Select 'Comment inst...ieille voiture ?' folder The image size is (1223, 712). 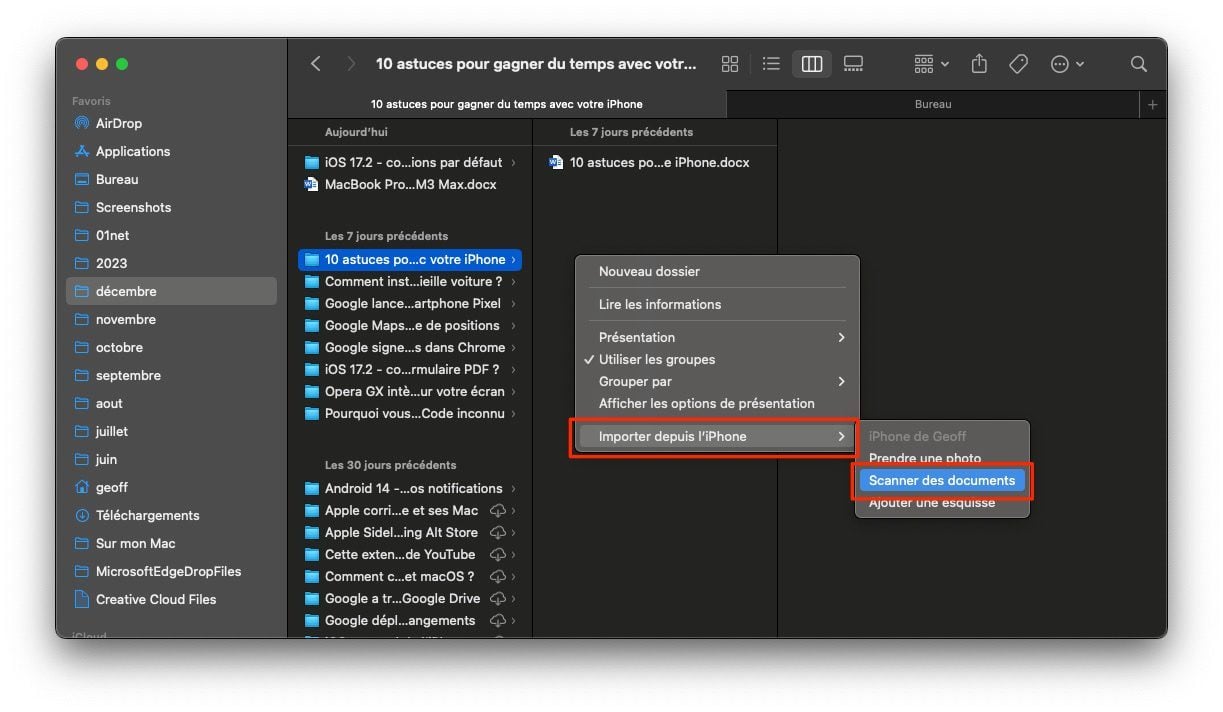pyautogui.click(x=410, y=281)
